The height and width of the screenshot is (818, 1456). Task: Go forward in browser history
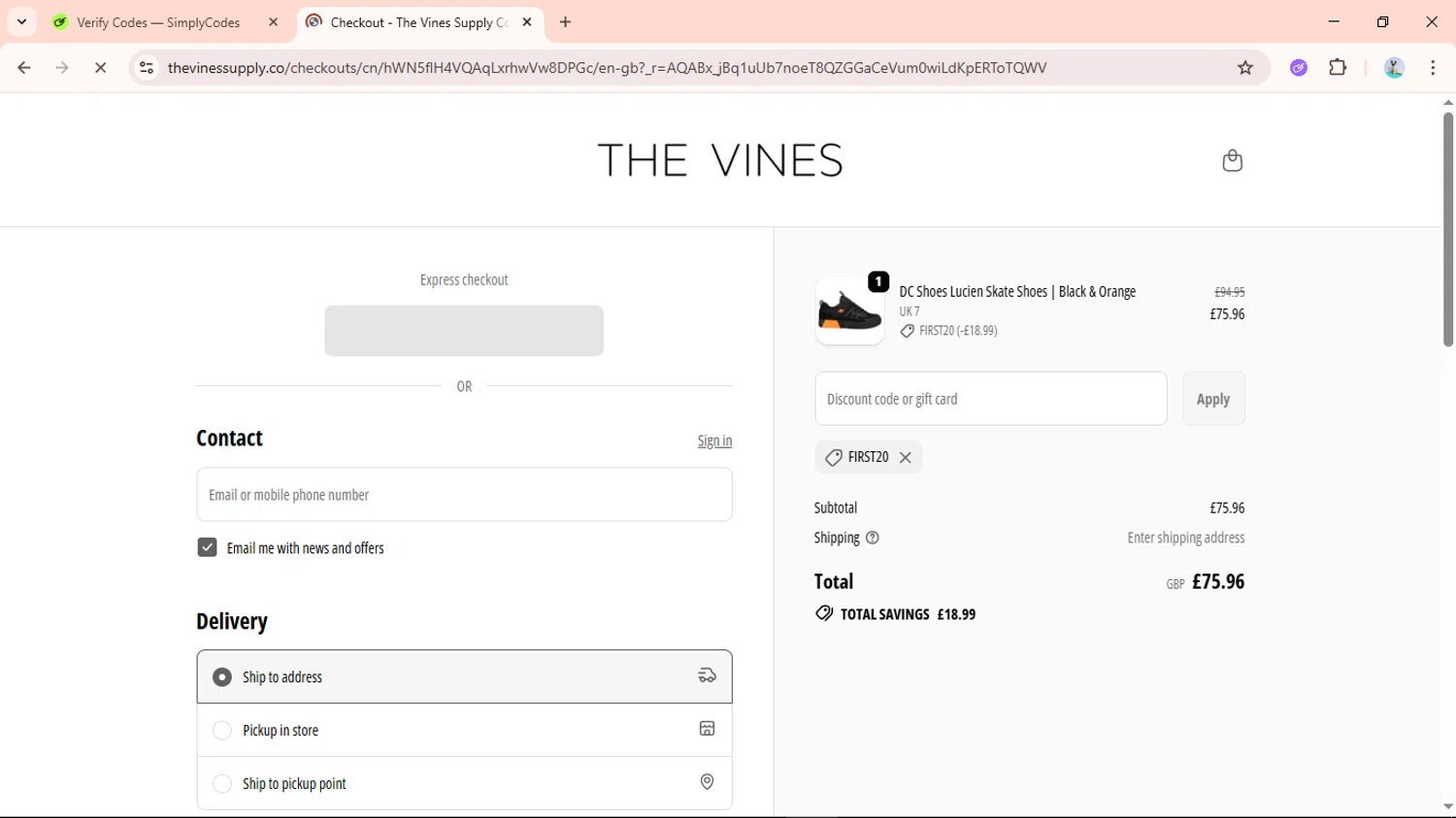click(62, 68)
